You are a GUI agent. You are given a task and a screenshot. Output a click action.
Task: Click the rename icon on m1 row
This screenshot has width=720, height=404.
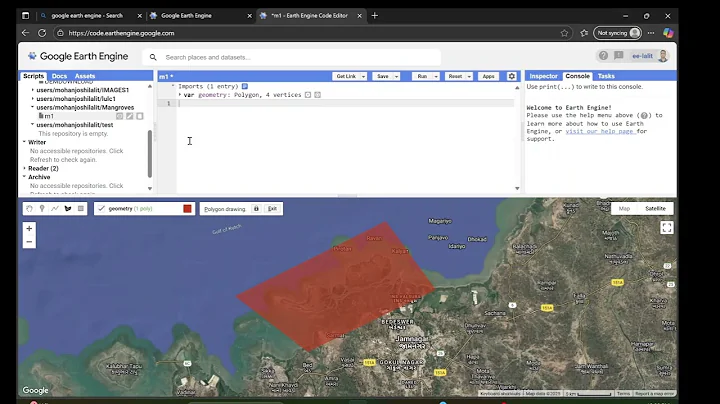(x=129, y=116)
